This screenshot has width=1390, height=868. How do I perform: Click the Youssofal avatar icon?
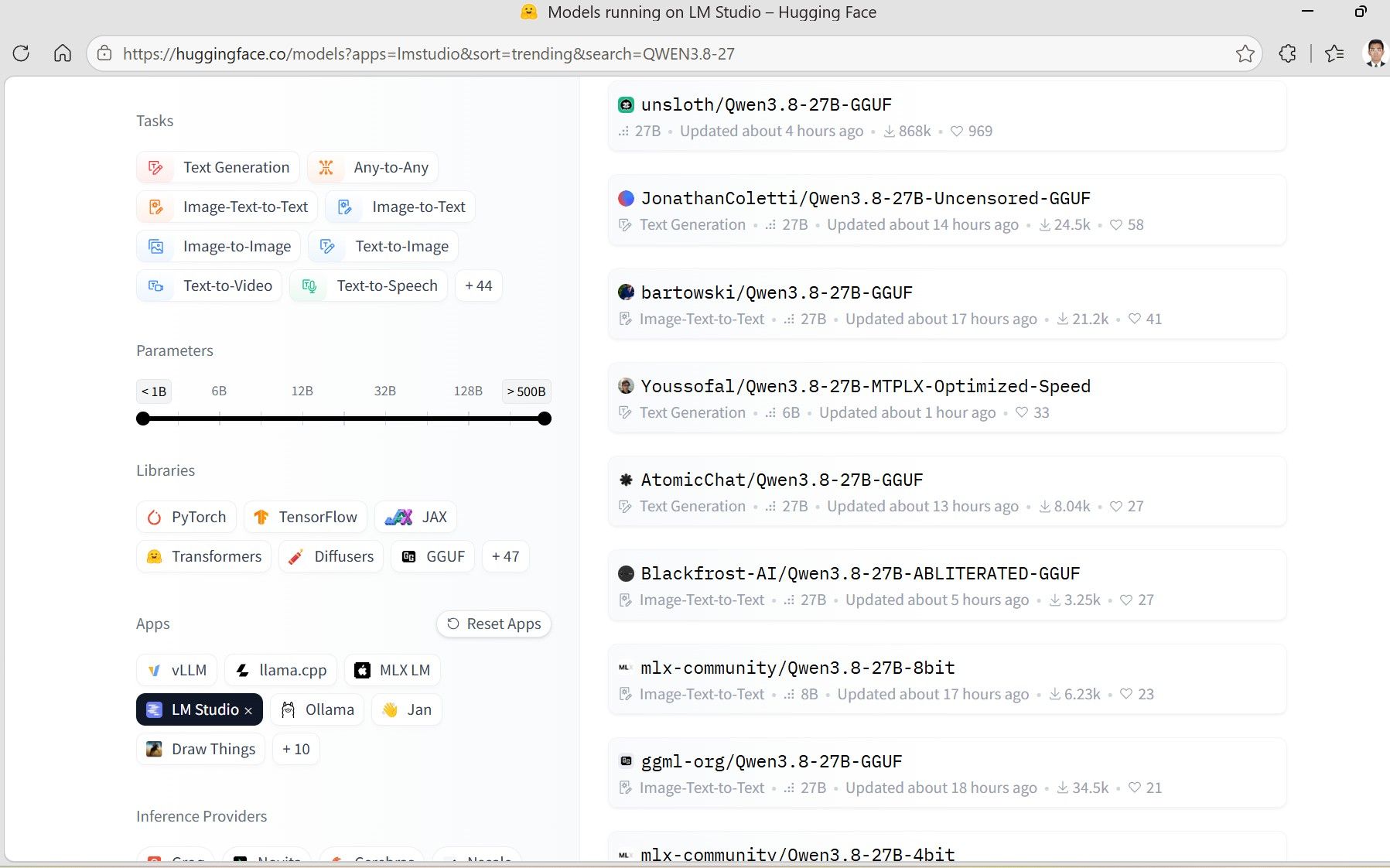pyautogui.click(x=626, y=385)
